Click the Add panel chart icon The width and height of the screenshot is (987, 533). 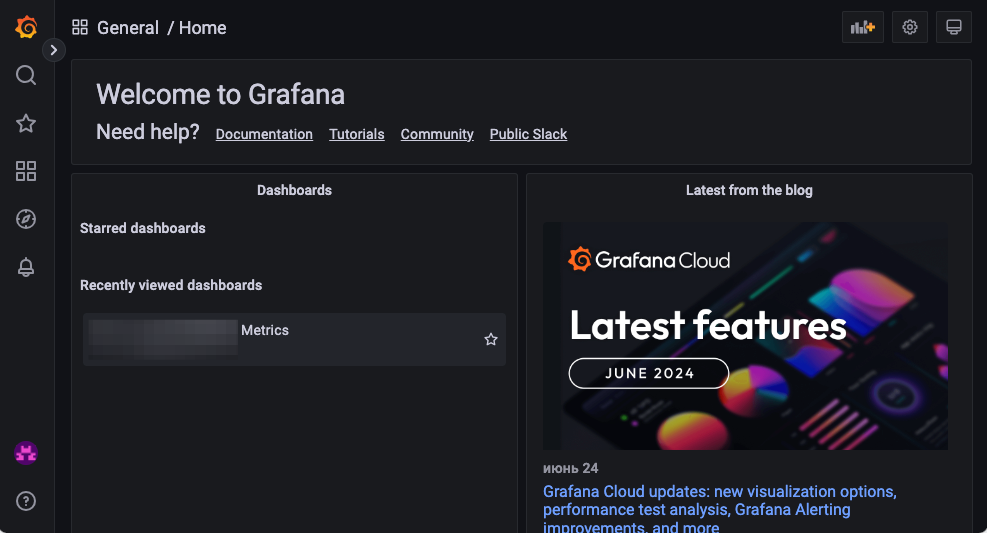coord(862,27)
